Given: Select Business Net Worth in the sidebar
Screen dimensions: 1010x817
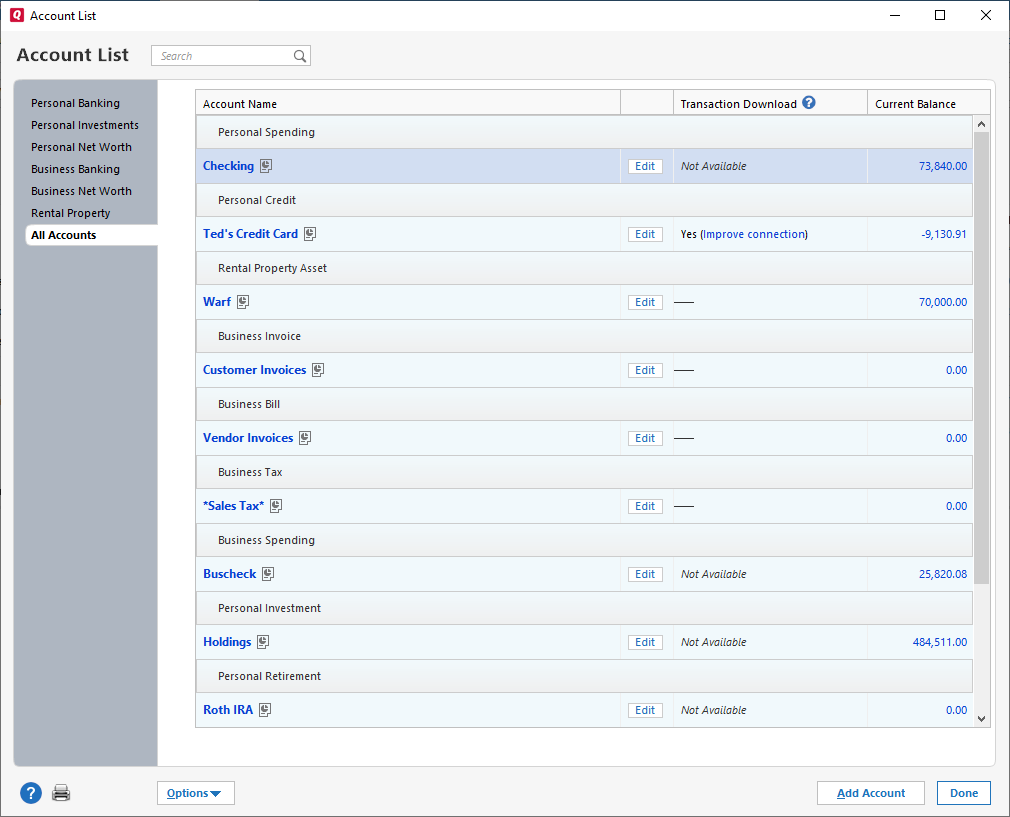Looking at the screenshot, I should coord(81,191).
